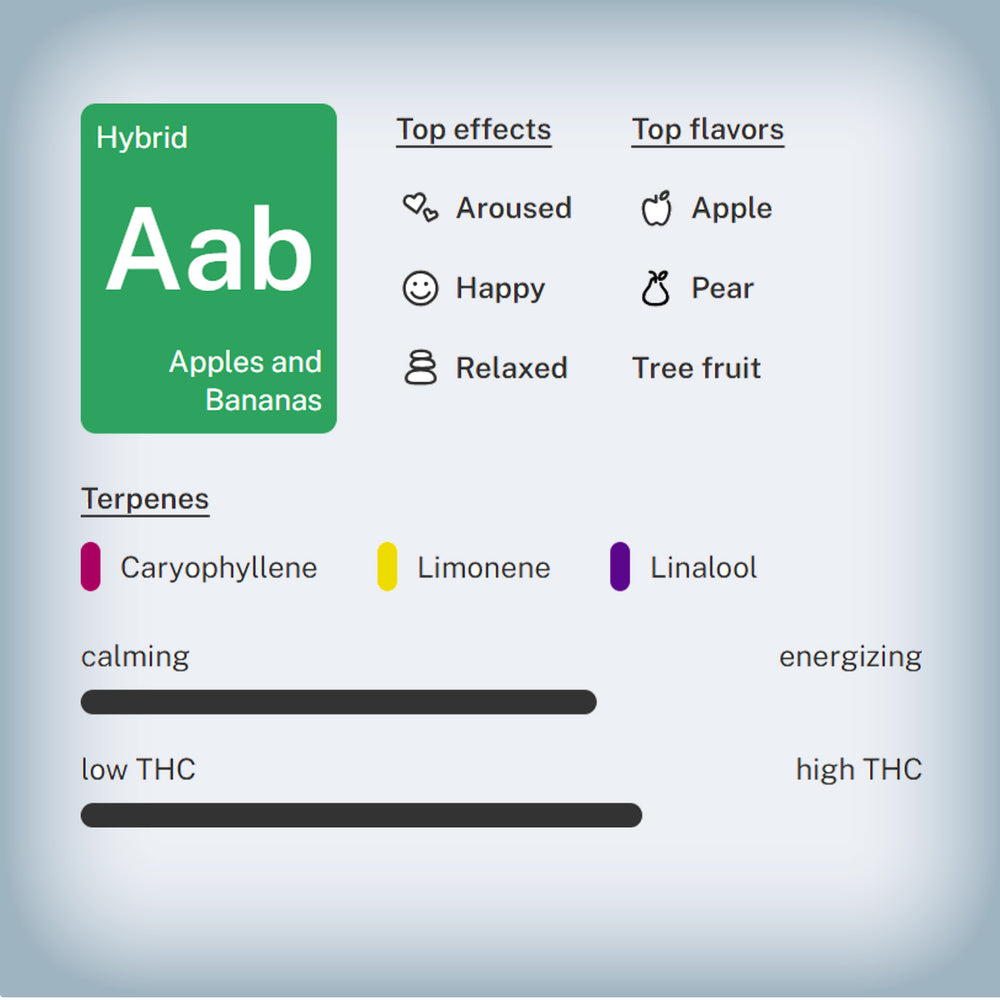Click the Happy smiley face icon

(x=420, y=288)
